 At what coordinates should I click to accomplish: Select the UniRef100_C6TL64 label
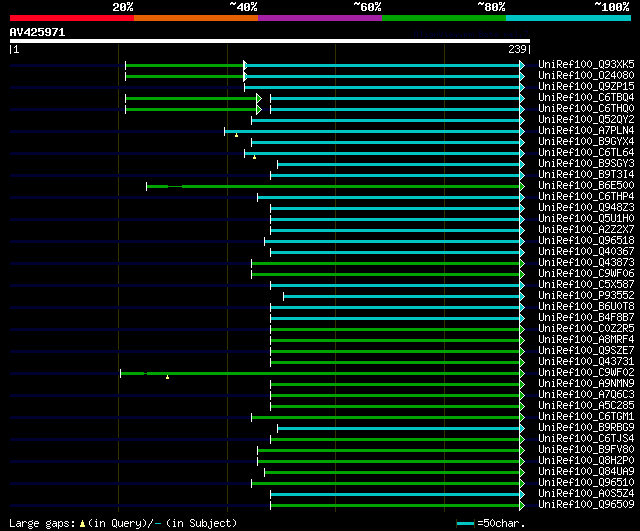point(586,153)
